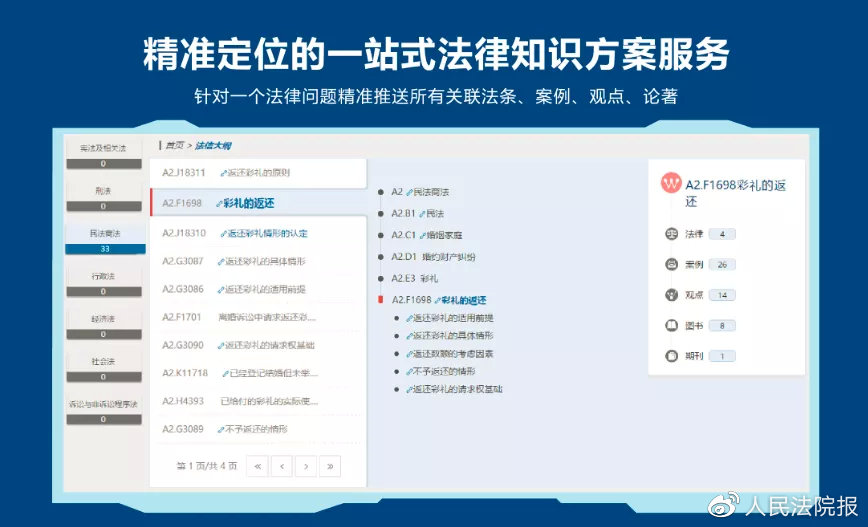Click the 案例 count badge 26

[722, 265]
